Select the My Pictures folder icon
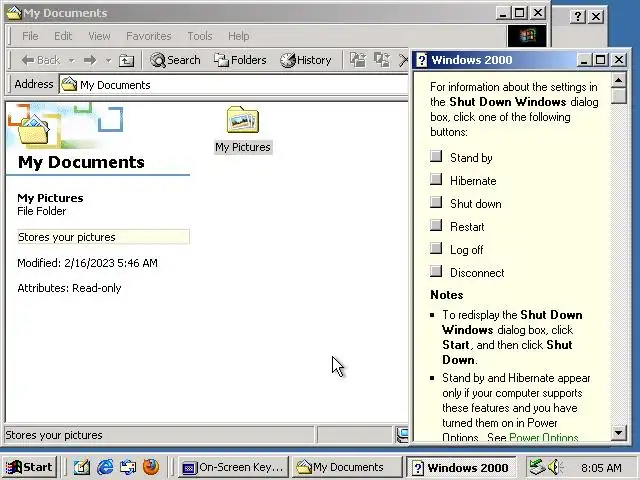 (x=243, y=120)
